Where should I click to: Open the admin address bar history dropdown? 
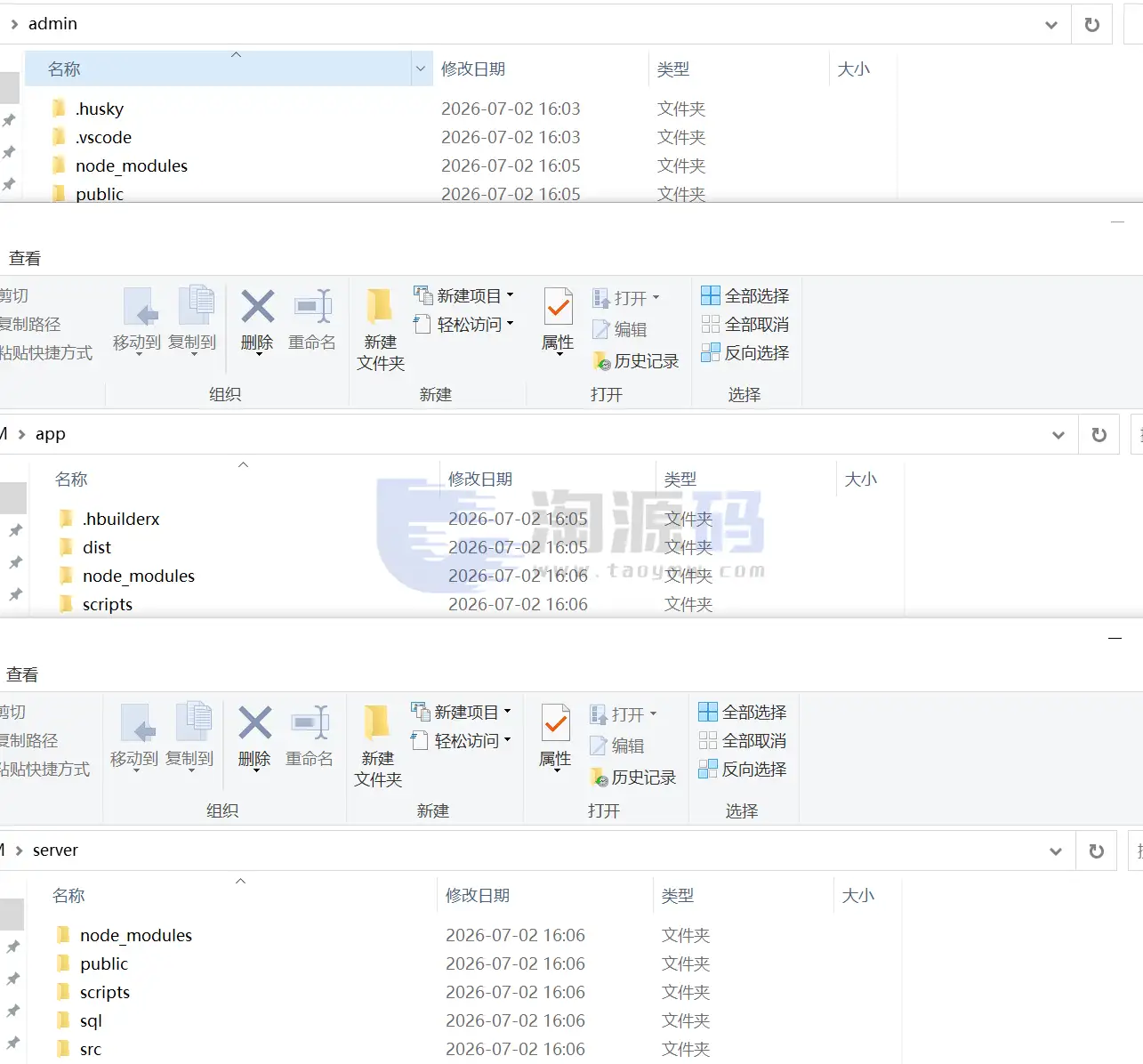click(1051, 25)
